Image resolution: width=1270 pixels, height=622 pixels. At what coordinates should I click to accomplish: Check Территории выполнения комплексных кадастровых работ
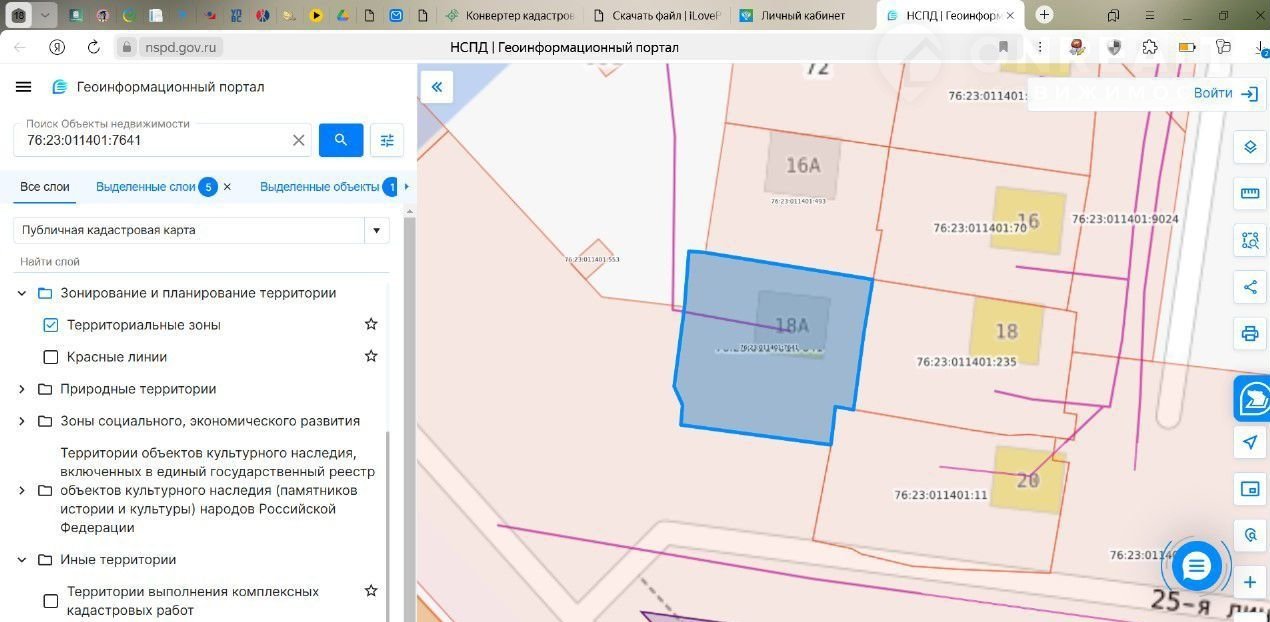pyautogui.click(x=51, y=601)
